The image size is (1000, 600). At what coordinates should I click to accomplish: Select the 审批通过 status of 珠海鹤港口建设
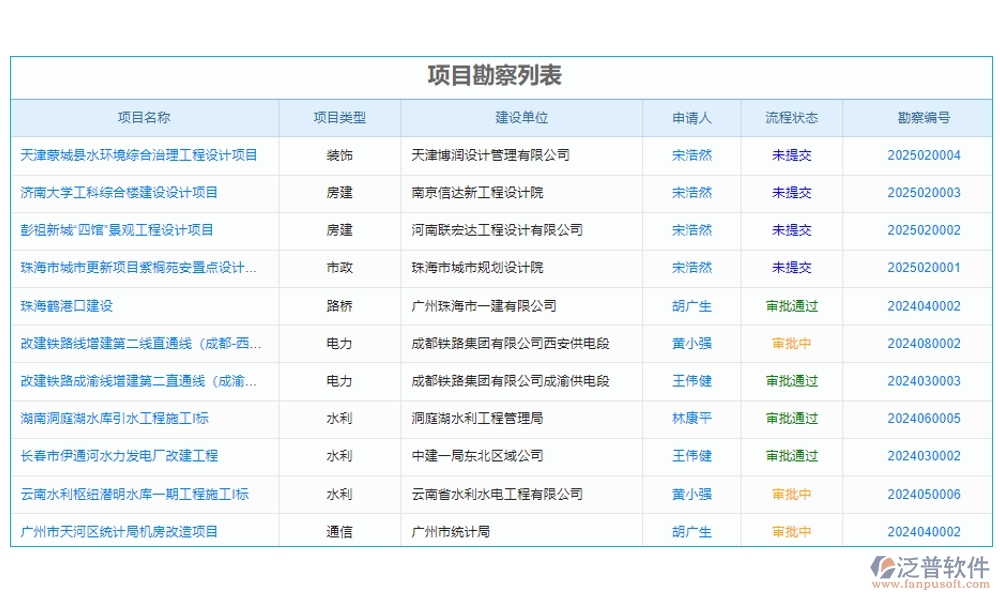791,306
